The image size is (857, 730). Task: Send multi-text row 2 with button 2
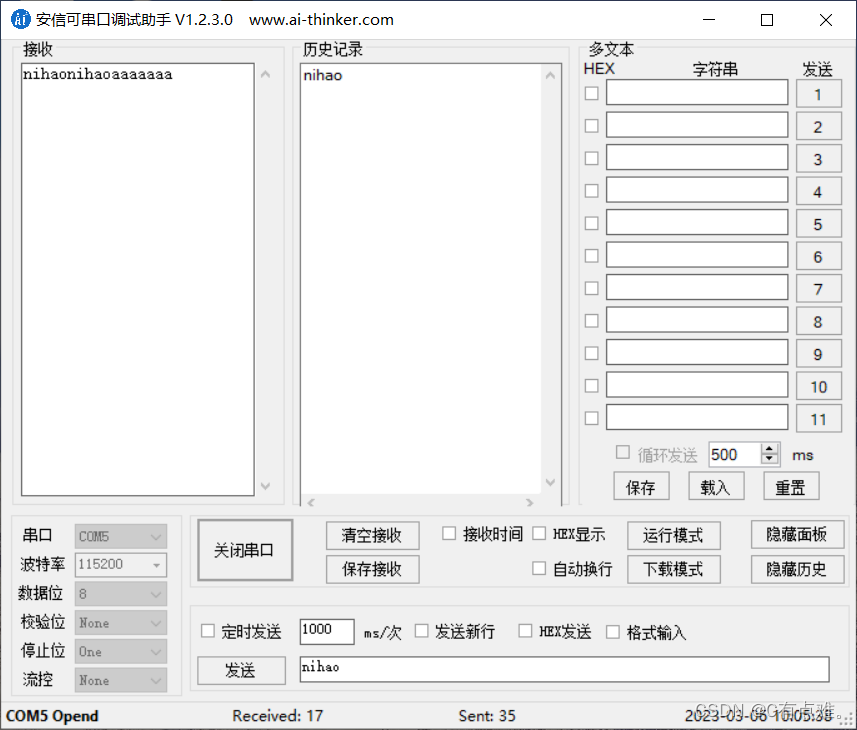(x=818, y=127)
